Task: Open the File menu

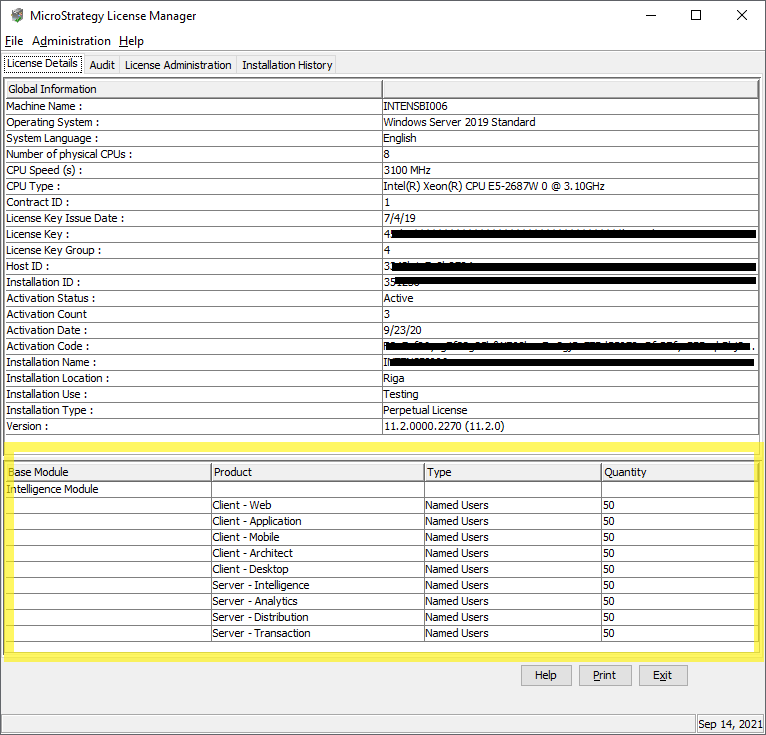Action: click(x=14, y=41)
